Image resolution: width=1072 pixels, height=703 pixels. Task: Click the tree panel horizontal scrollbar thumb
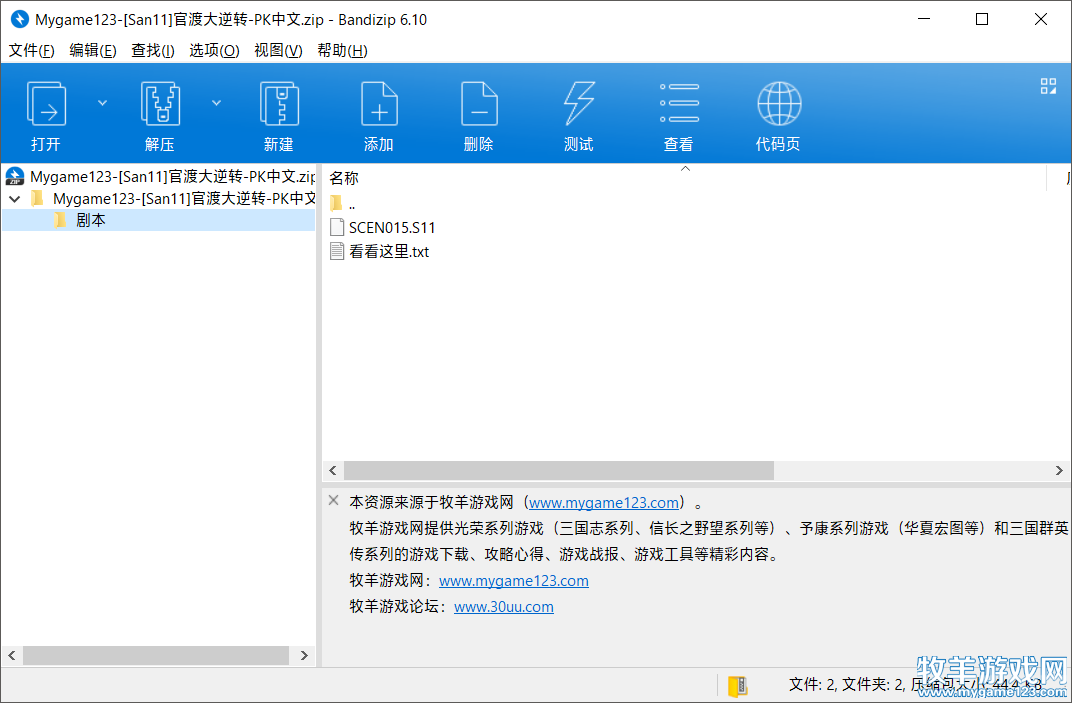point(156,655)
